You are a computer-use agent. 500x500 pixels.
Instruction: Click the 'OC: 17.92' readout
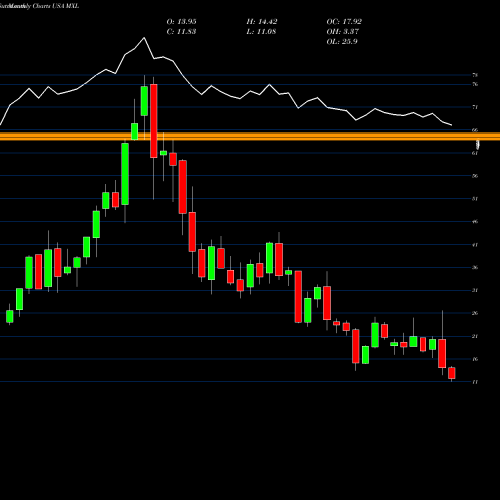point(344,22)
